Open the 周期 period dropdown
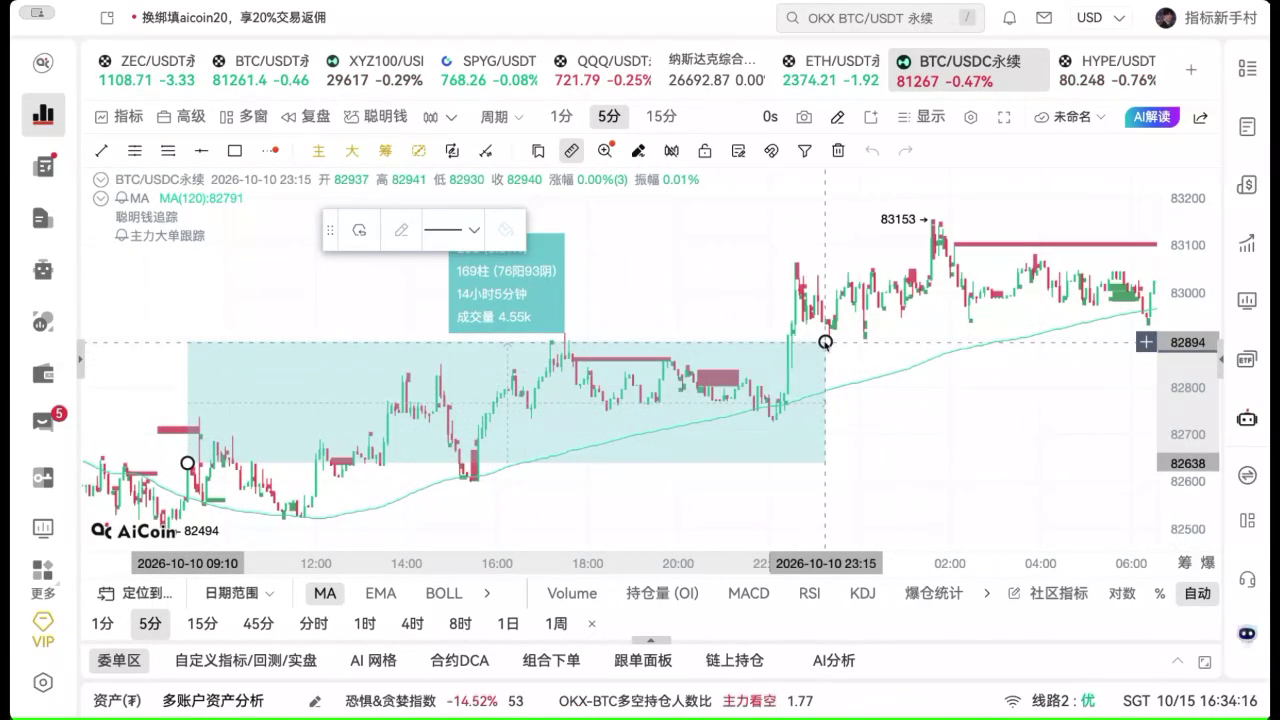This screenshot has height=720, width=1280. coord(502,117)
